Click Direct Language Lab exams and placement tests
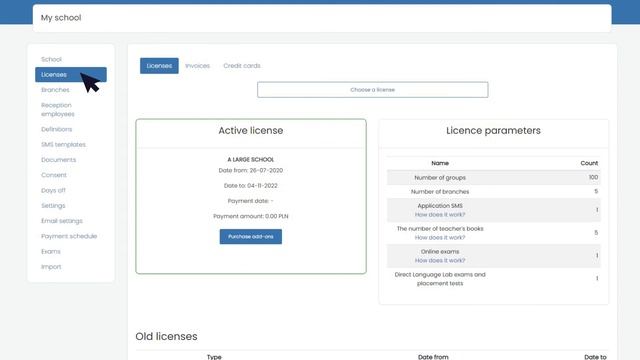 pyautogui.click(x=440, y=279)
